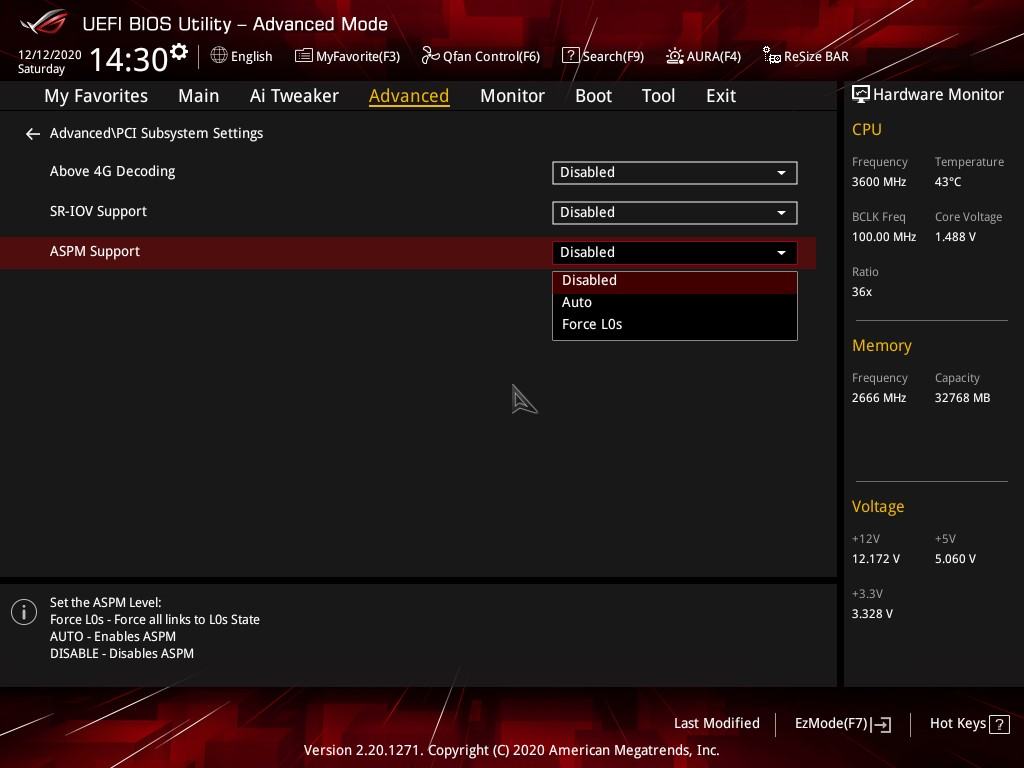
Task: Click the globe language icon
Action: 219,56
